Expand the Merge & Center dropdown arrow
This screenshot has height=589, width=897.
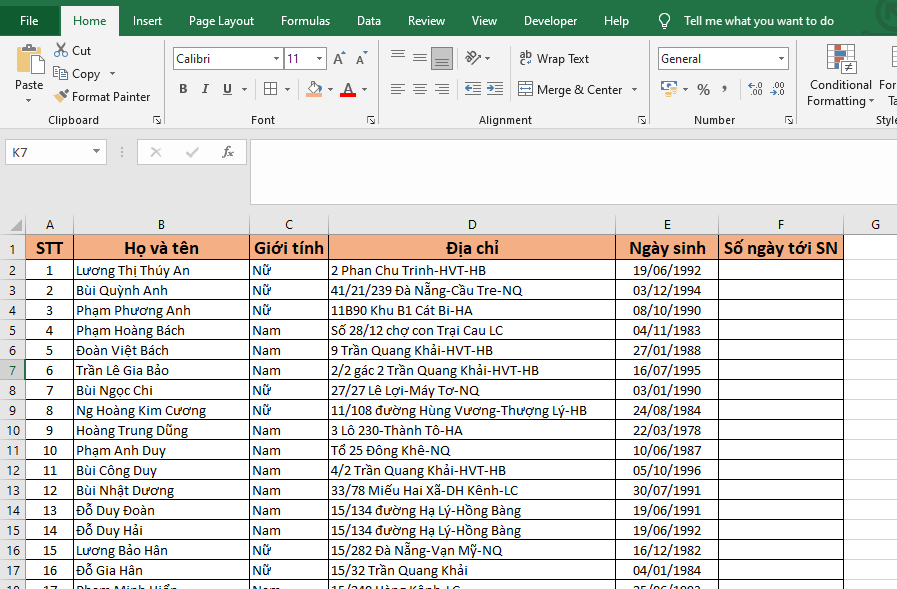click(634, 90)
